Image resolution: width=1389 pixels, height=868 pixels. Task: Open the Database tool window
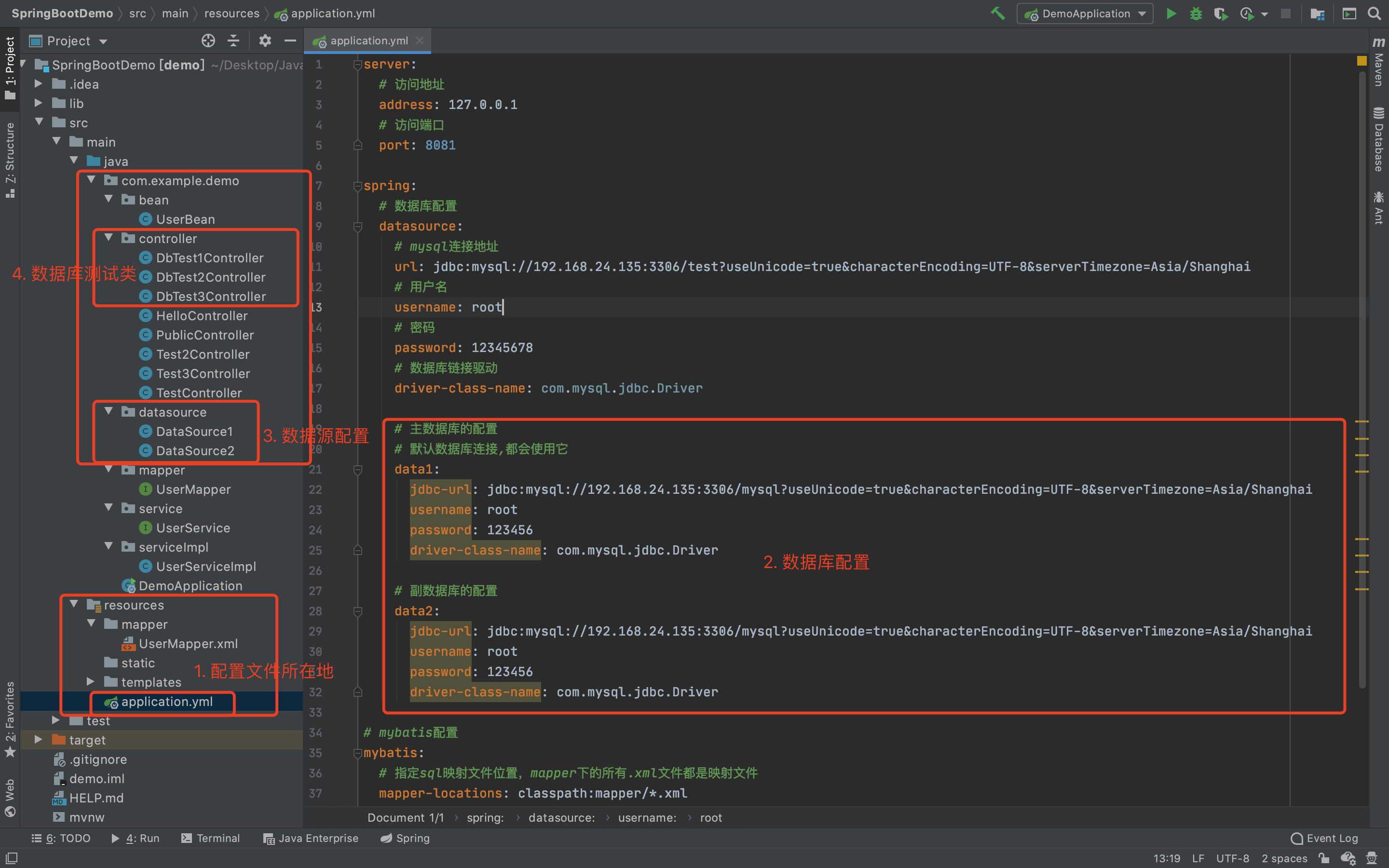click(1379, 139)
